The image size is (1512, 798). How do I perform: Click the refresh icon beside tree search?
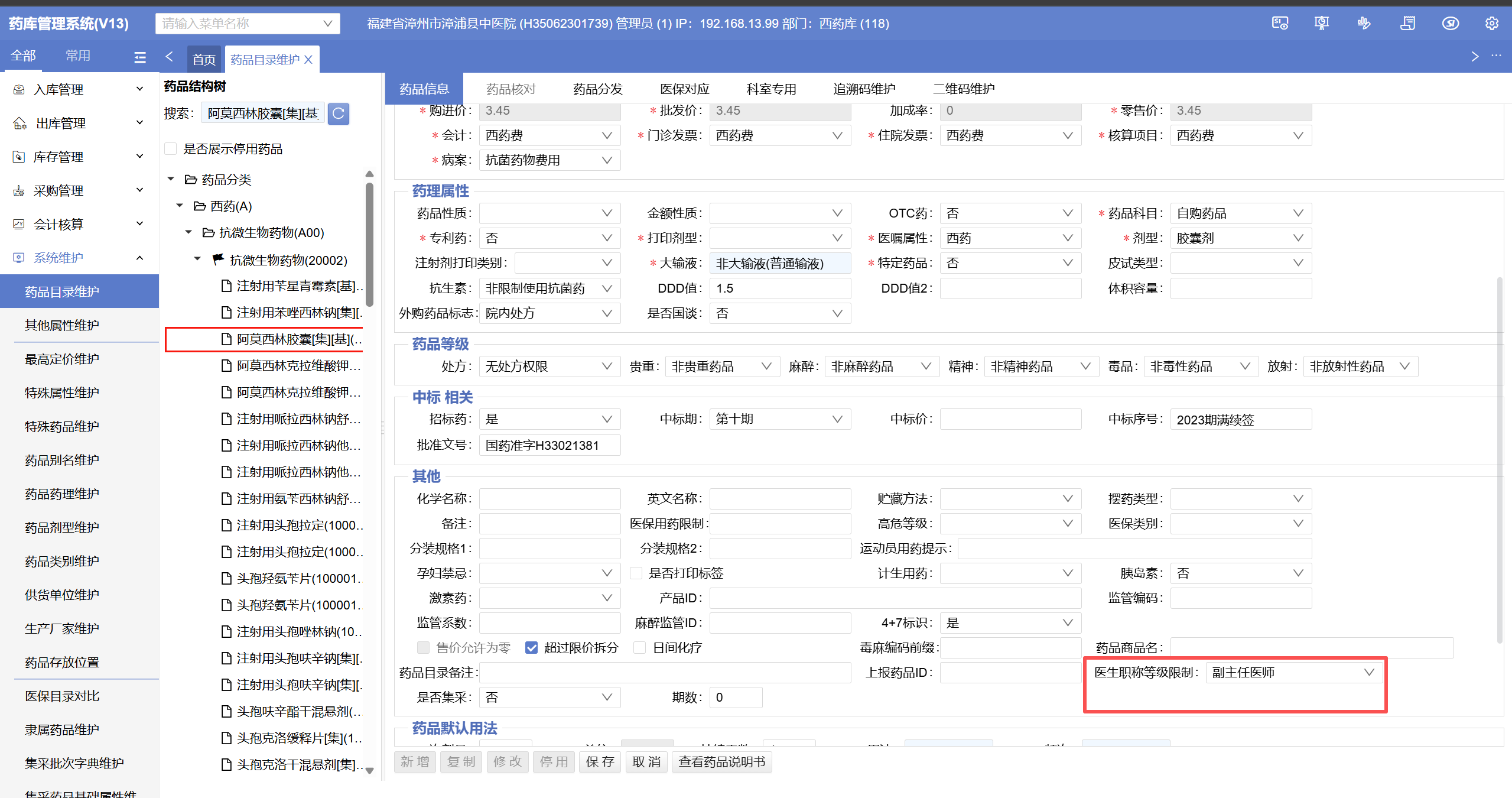(x=339, y=113)
